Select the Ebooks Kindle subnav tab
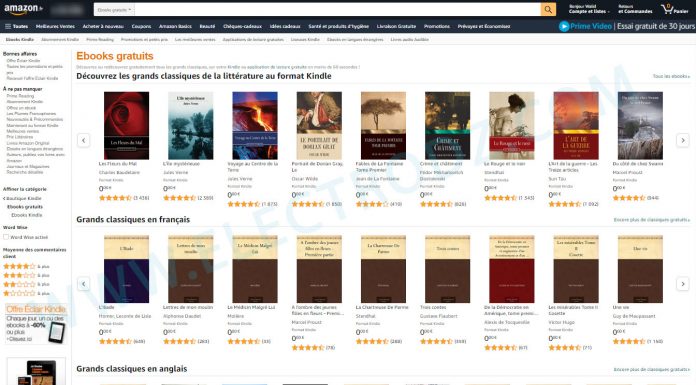 pyautogui.click(x=20, y=40)
